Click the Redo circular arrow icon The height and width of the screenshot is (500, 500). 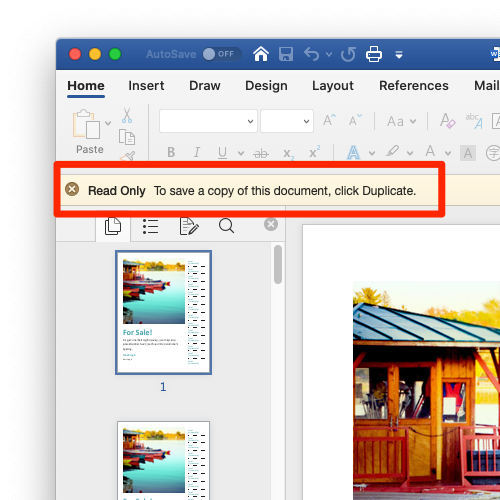click(x=348, y=54)
